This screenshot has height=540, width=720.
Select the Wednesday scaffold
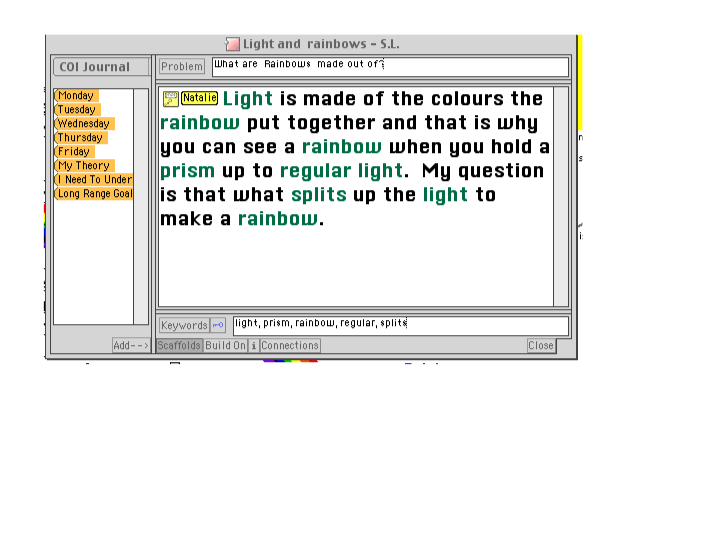[84, 124]
